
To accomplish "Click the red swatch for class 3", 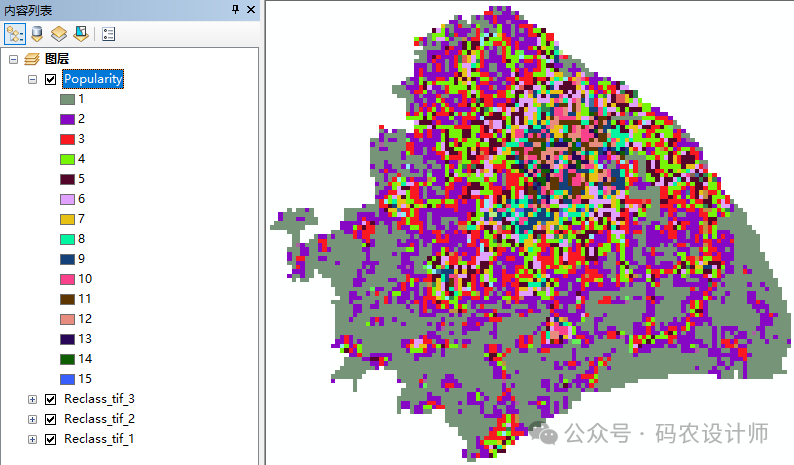I will pos(67,139).
